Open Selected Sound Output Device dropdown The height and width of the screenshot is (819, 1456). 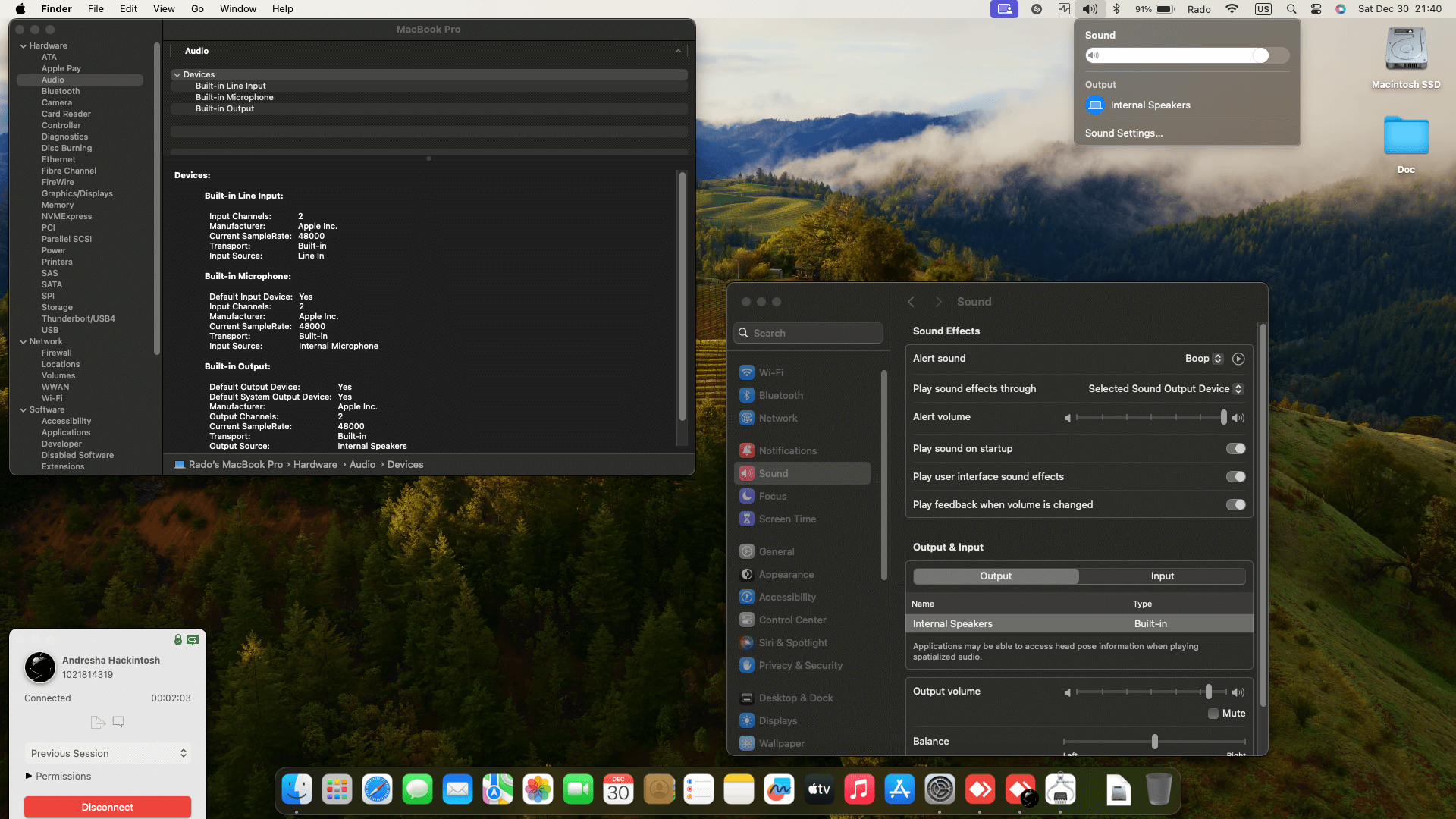coord(1166,389)
